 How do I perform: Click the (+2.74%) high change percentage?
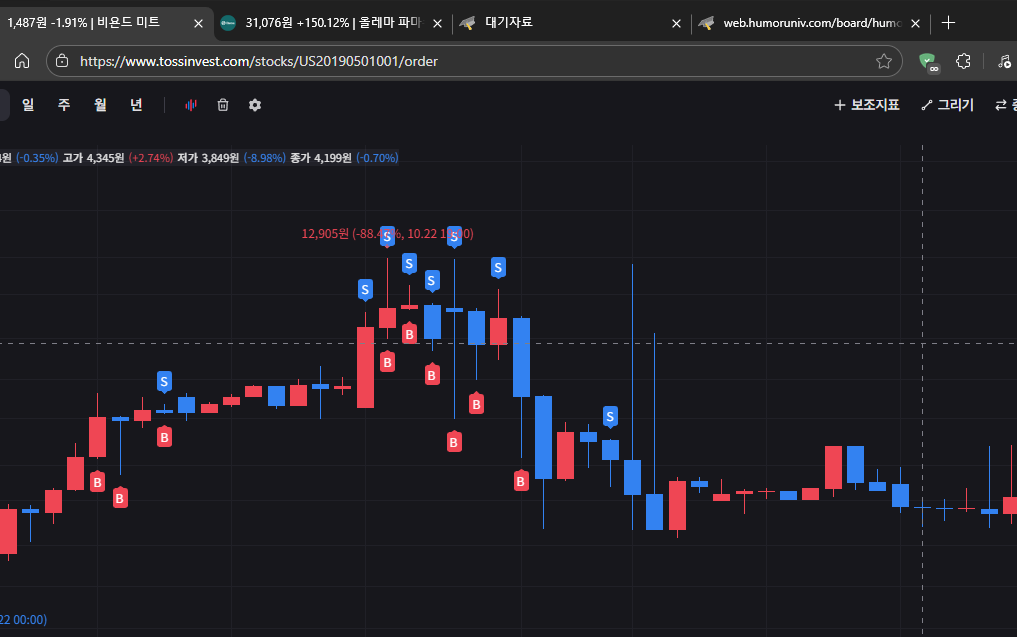pos(150,158)
